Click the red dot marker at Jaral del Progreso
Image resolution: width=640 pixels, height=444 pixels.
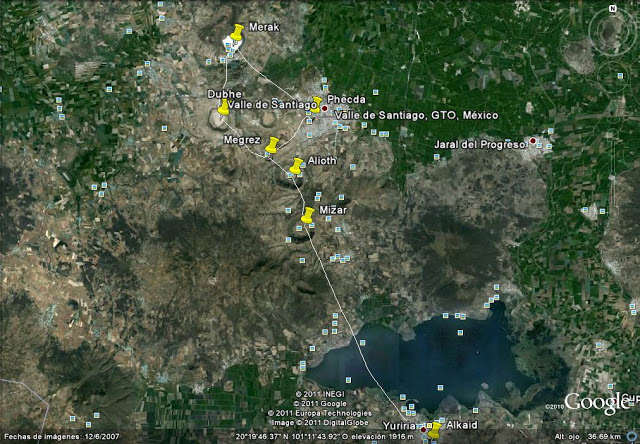click(533, 140)
